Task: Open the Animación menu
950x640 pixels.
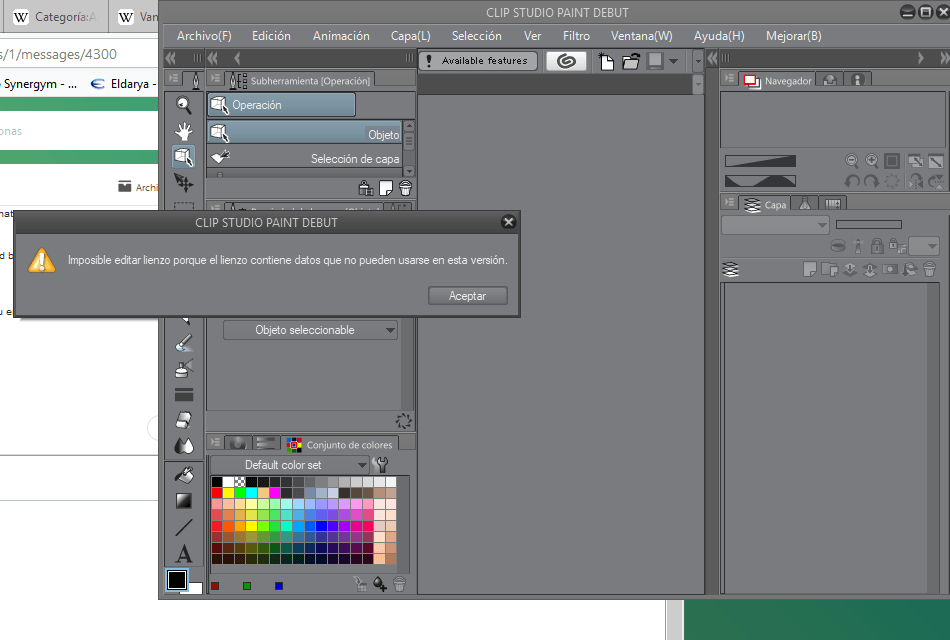Action: (x=341, y=35)
